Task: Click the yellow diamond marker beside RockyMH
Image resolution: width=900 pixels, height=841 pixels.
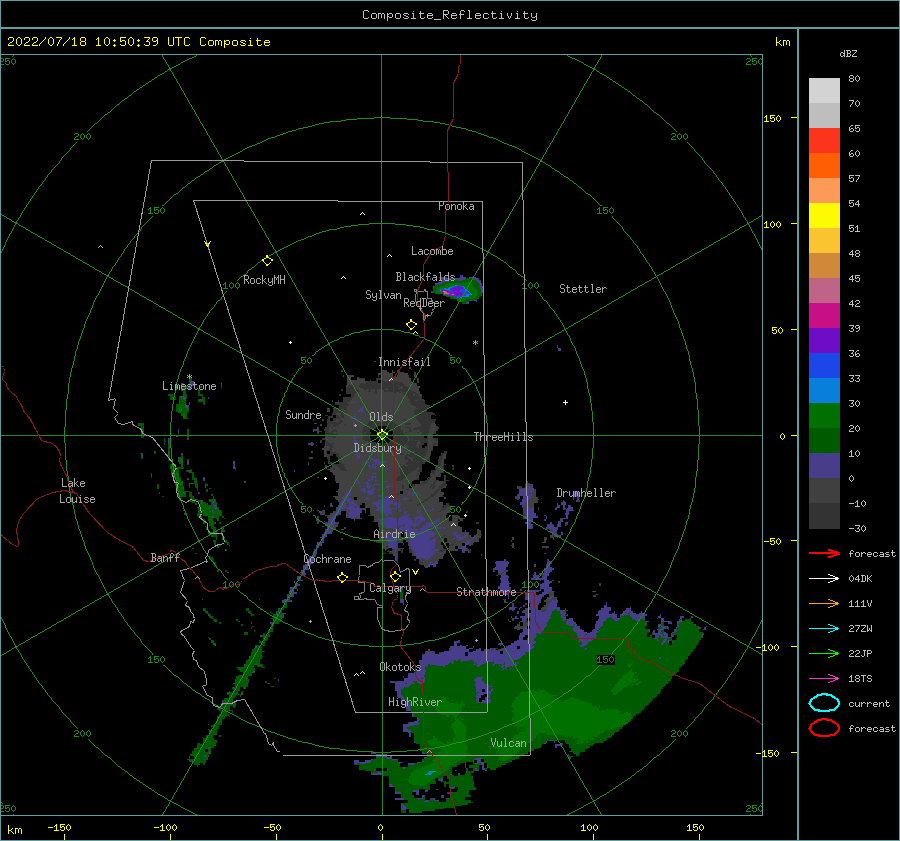Action: [267, 261]
